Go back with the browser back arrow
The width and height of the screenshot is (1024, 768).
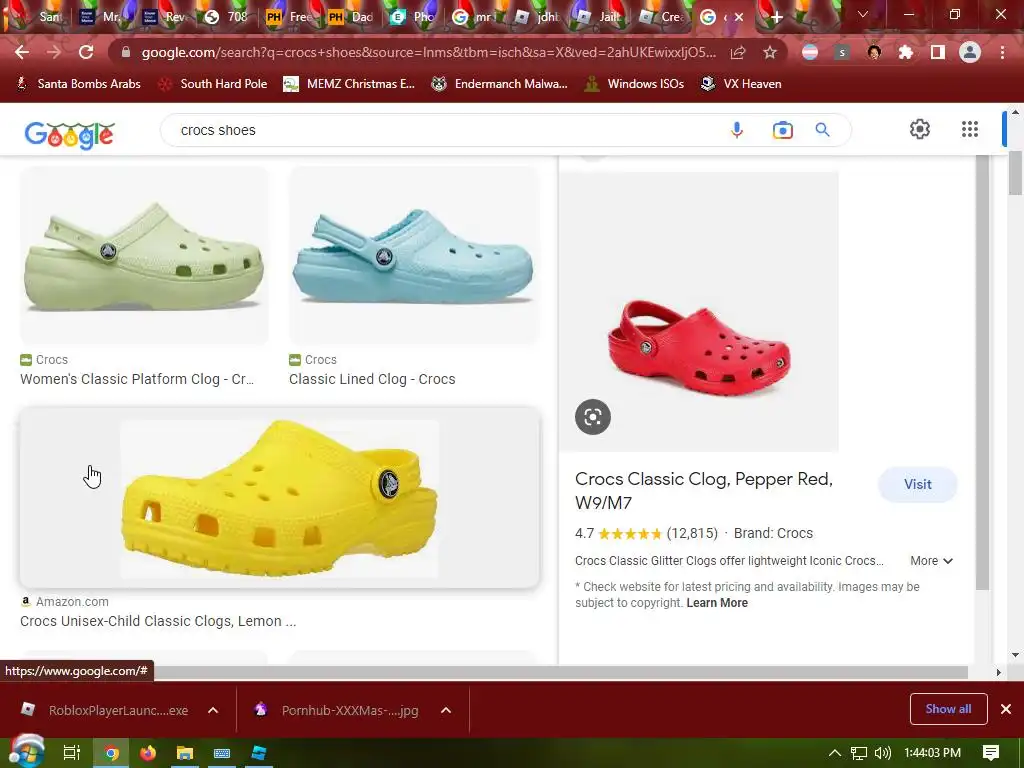pyautogui.click(x=22, y=52)
